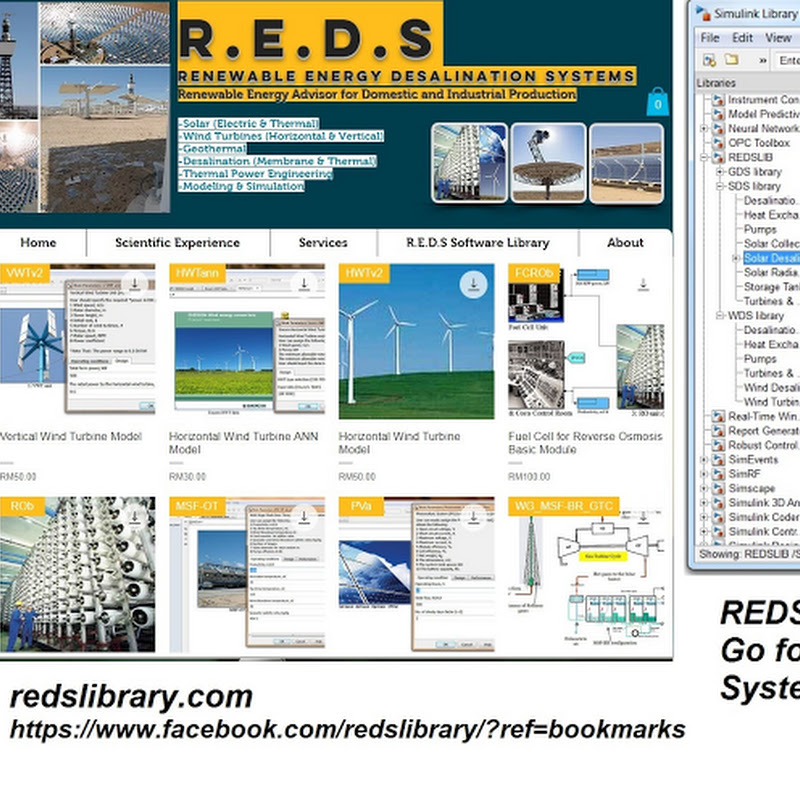Click download icon on MSF-OT card
The width and height of the screenshot is (800, 800).
point(304,517)
